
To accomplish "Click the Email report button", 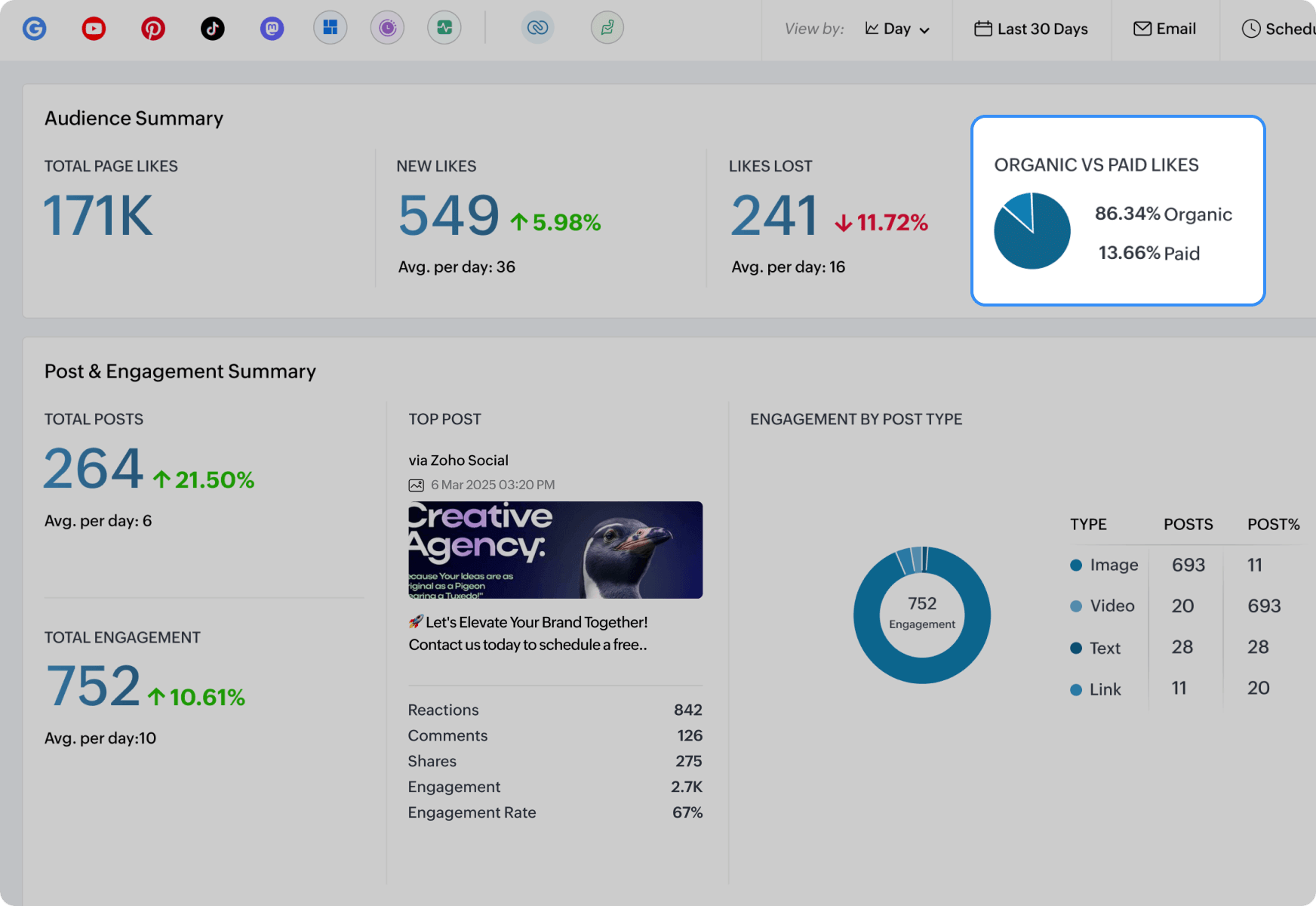I will pos(1165,29).
